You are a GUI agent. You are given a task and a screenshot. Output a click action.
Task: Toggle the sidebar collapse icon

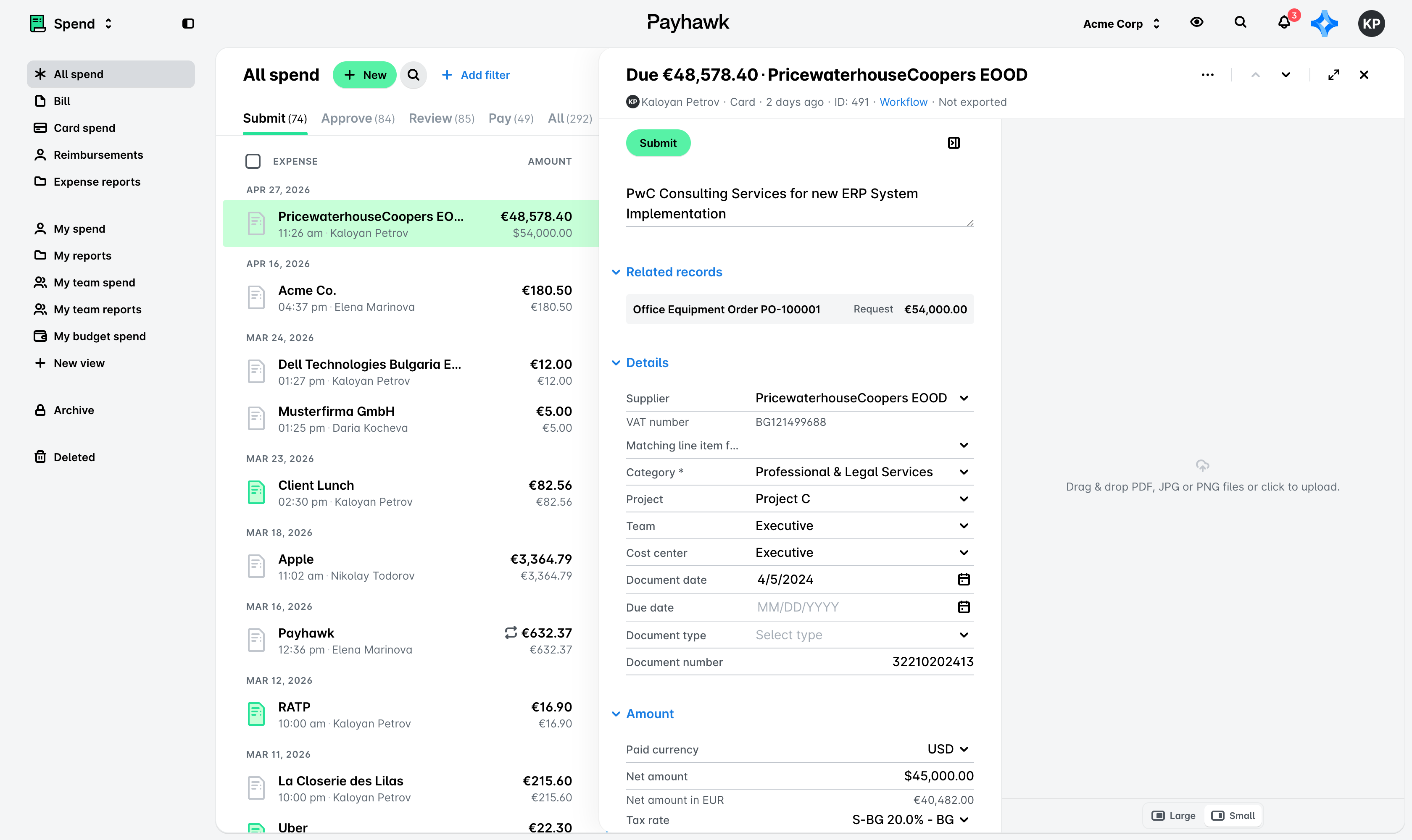188,23
